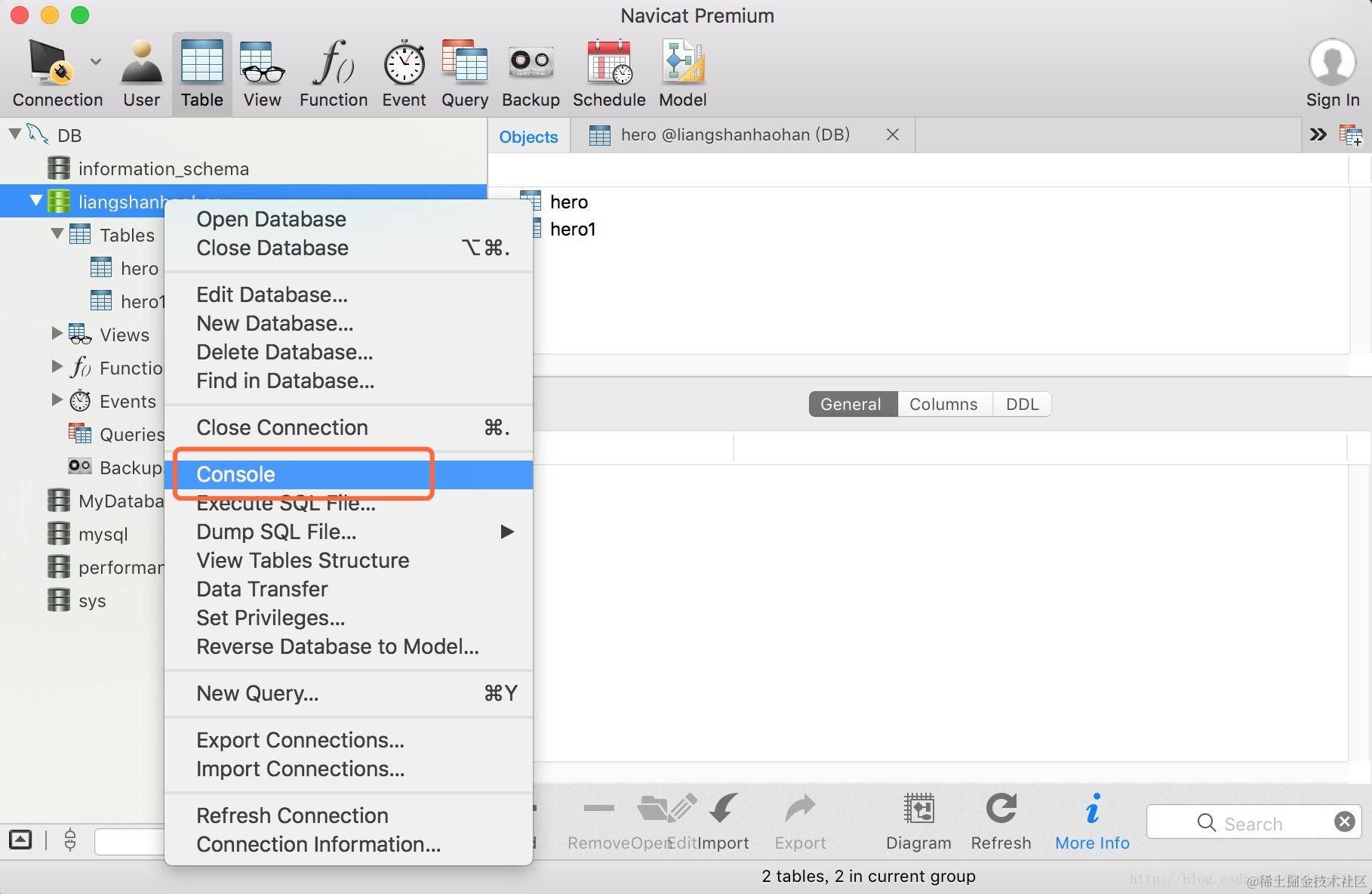Open the Diagram view button

click(918, 822)
